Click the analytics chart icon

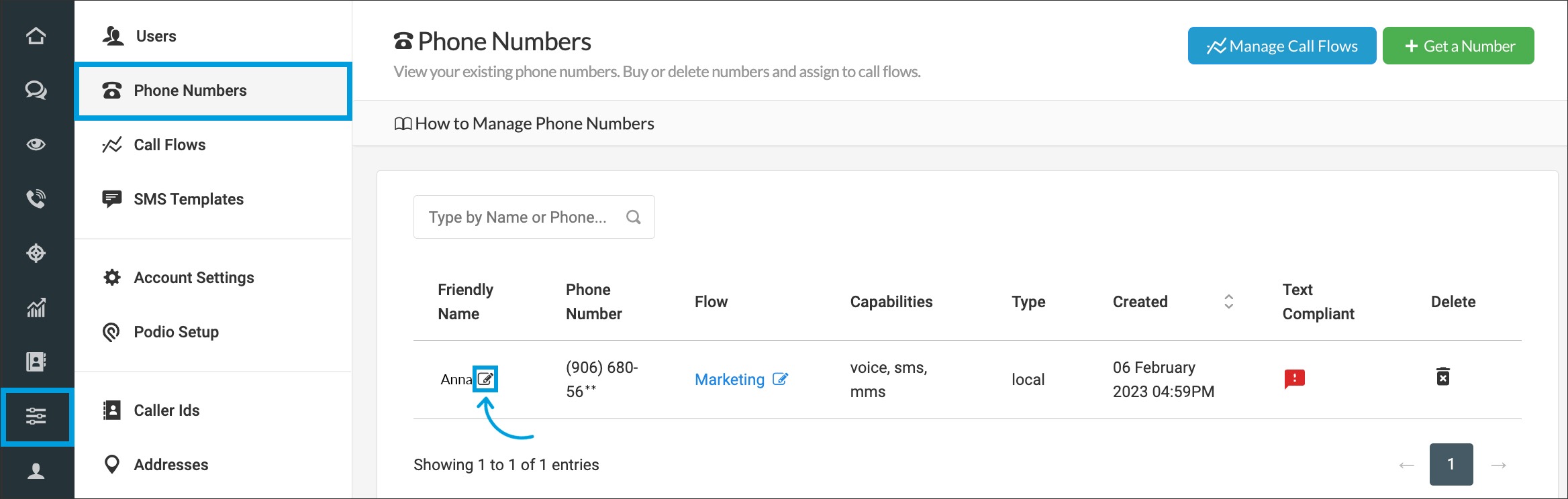coord(36,308)
